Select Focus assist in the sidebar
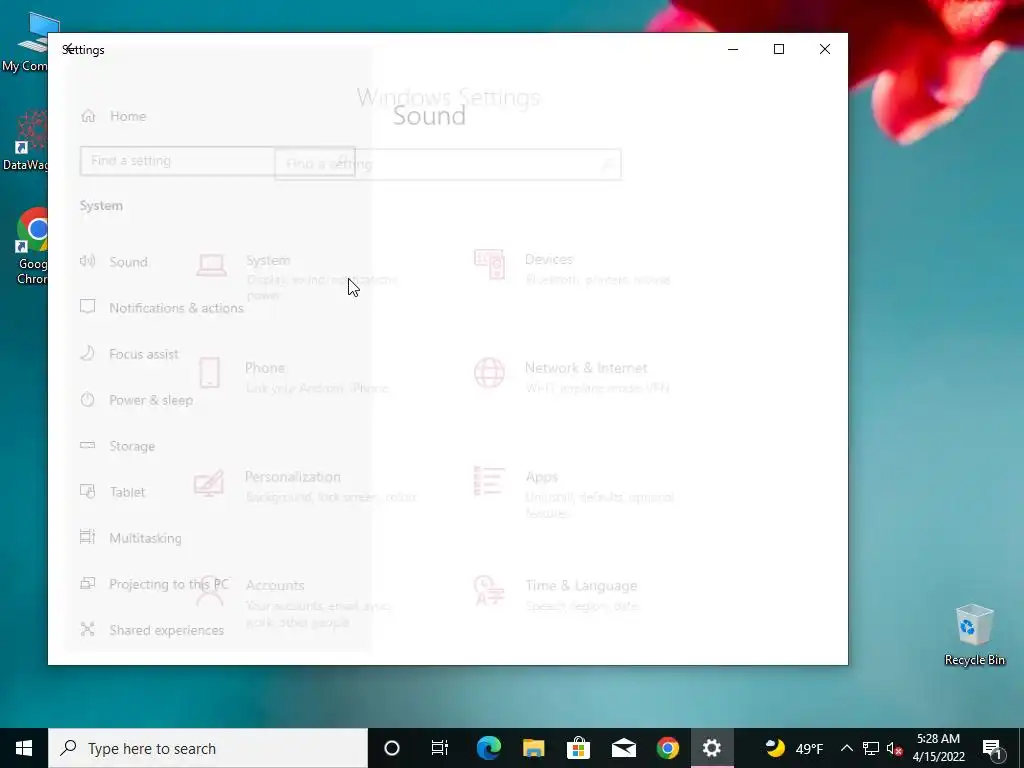 129,354
